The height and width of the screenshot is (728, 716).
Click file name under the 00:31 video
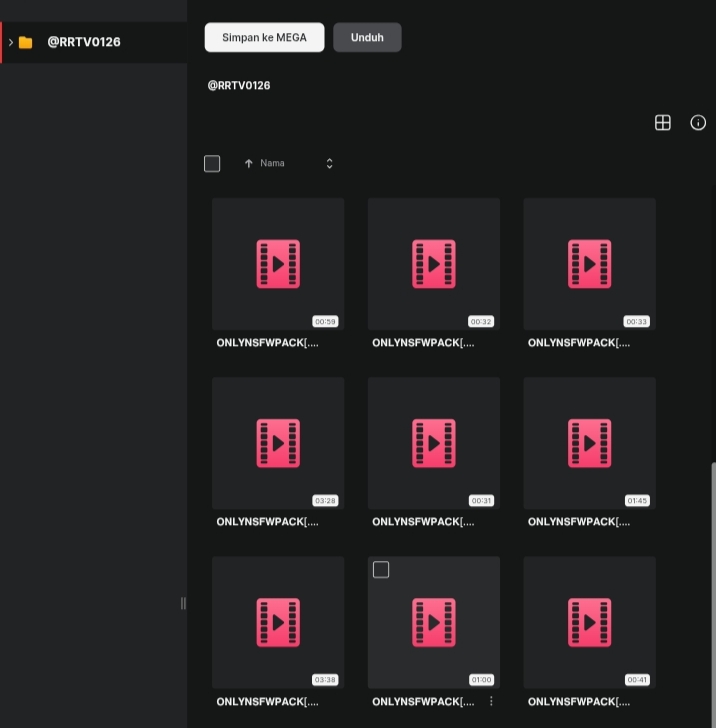423,522
